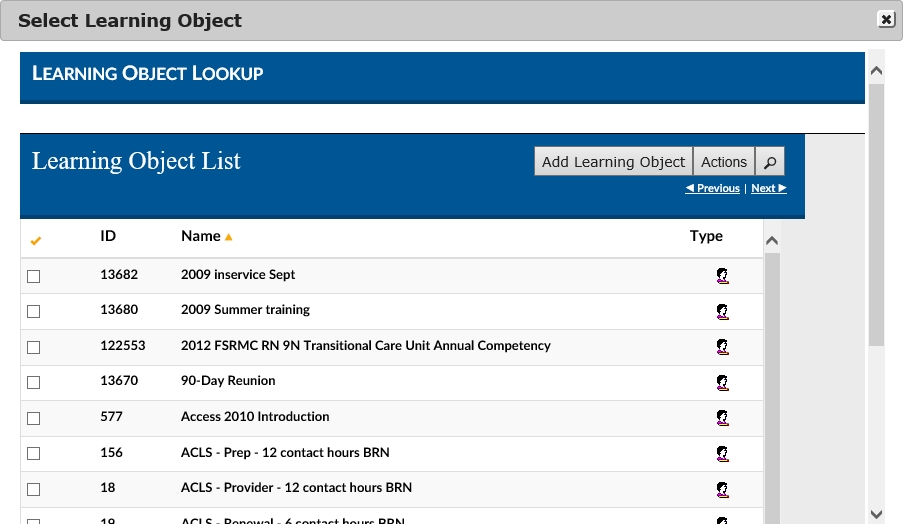
Task: Click type icon for Access 2010 Introduction
Action: (x=722, y=418)
